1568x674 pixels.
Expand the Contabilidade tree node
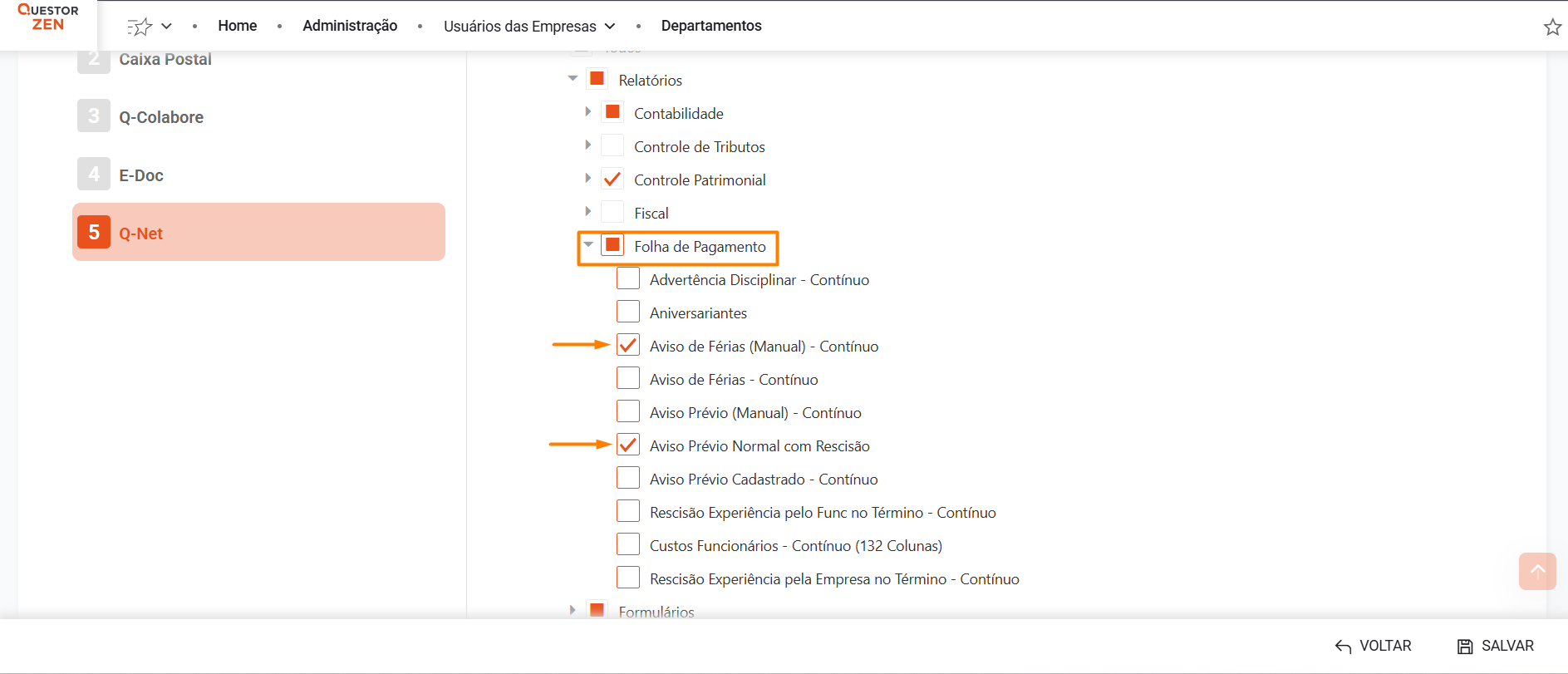coord(588,112)
